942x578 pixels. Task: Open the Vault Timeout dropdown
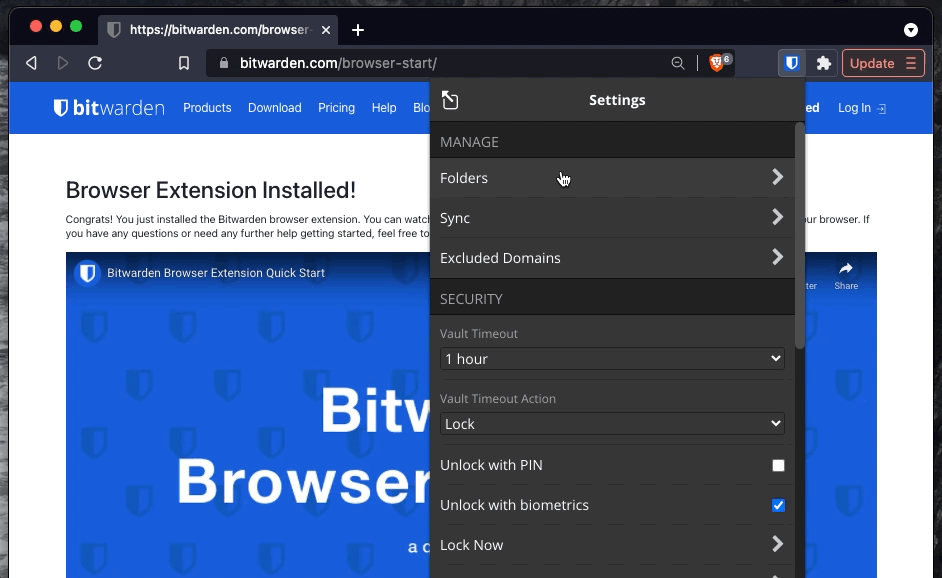point(612,359)
